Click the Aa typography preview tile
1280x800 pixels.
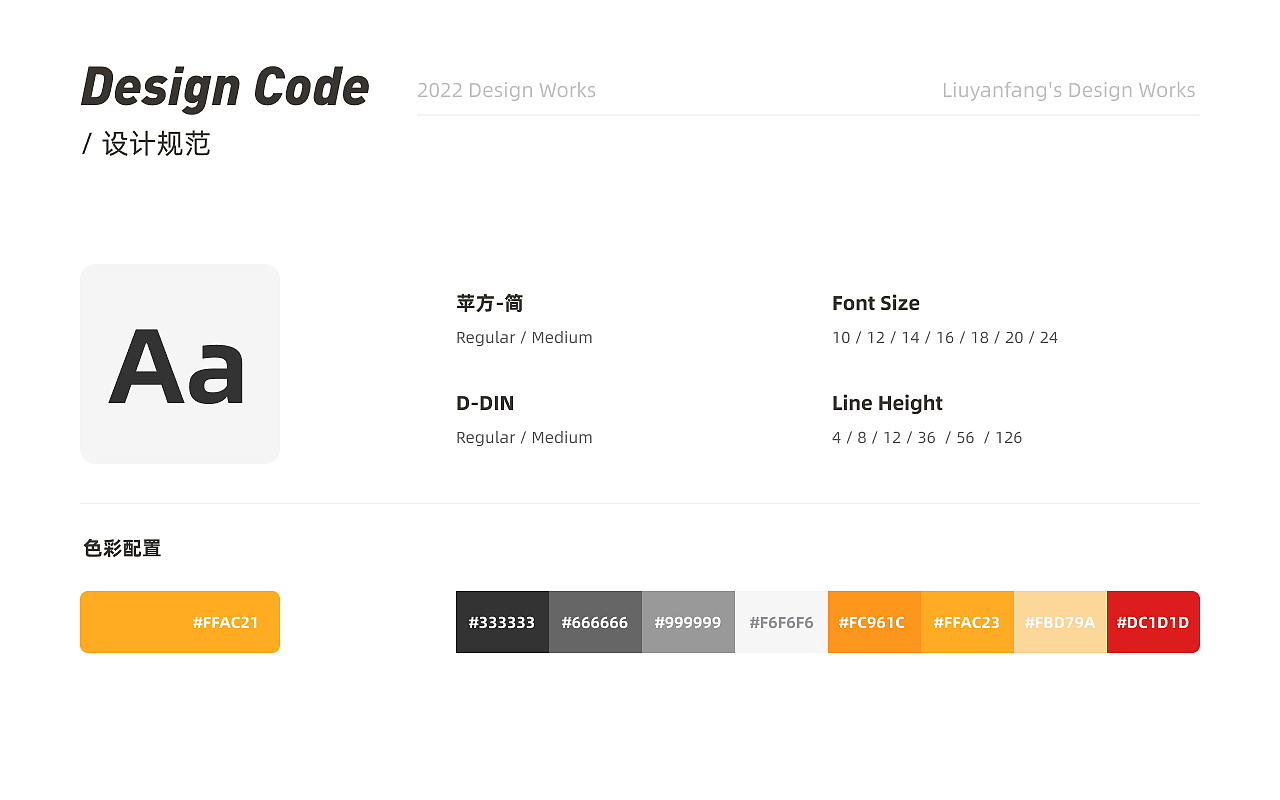click(180, 364)
